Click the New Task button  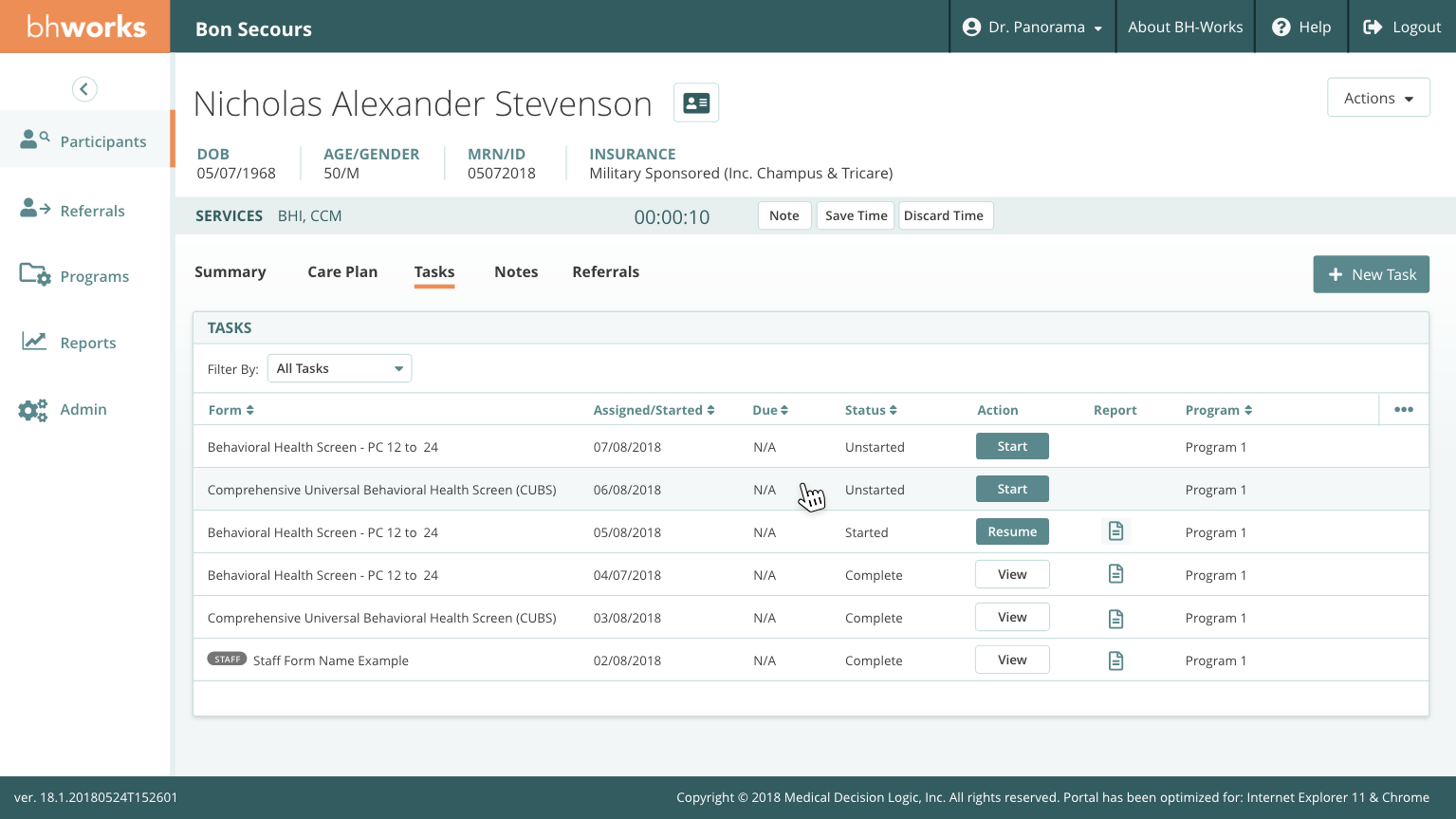click(1372, 274)
